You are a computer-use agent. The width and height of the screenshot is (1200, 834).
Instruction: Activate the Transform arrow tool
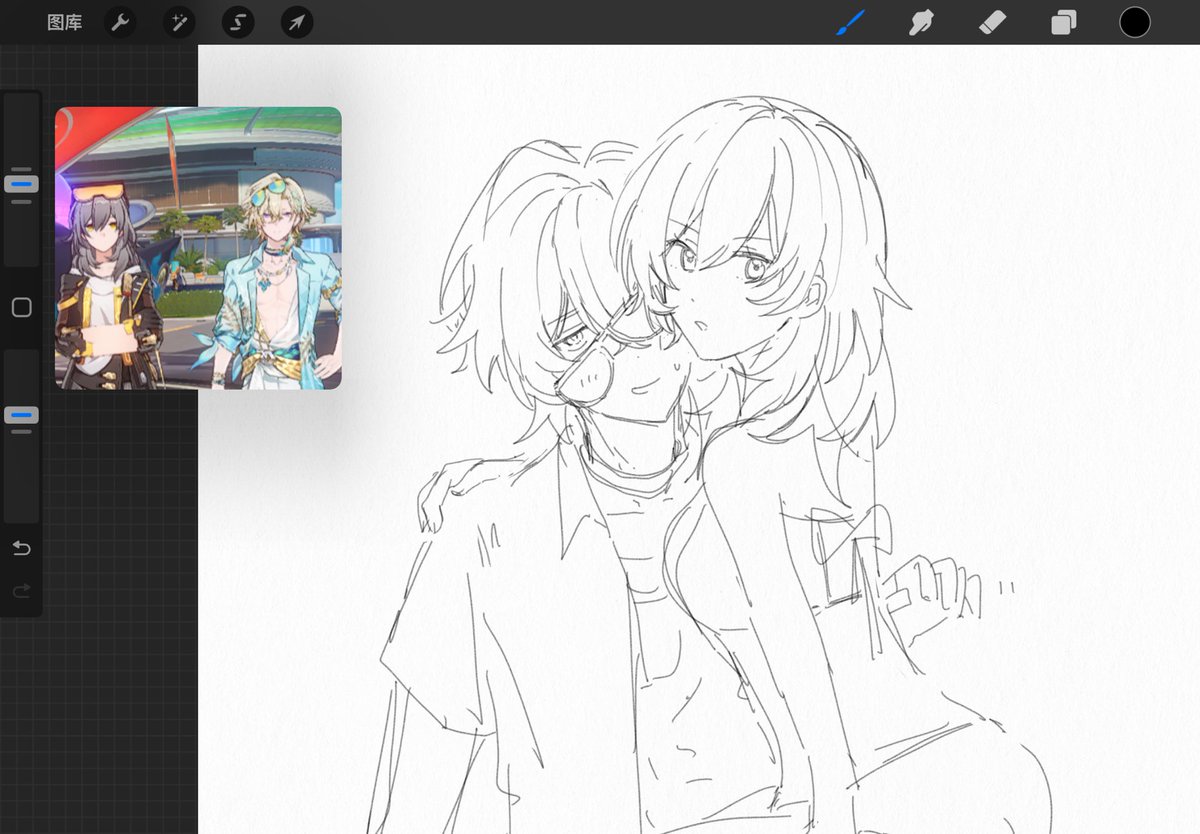pyautogui.click(x=297, y=22)
